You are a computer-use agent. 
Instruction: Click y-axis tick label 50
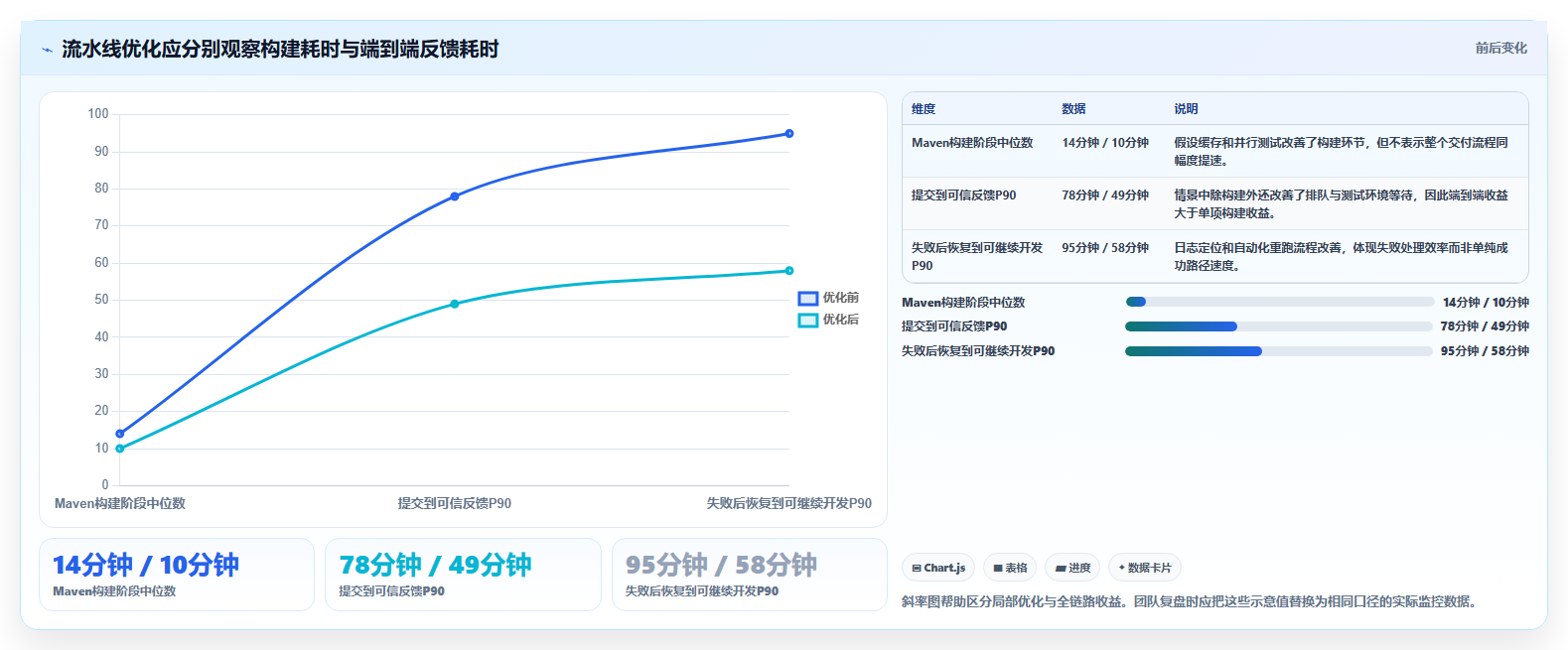[101, 300]
